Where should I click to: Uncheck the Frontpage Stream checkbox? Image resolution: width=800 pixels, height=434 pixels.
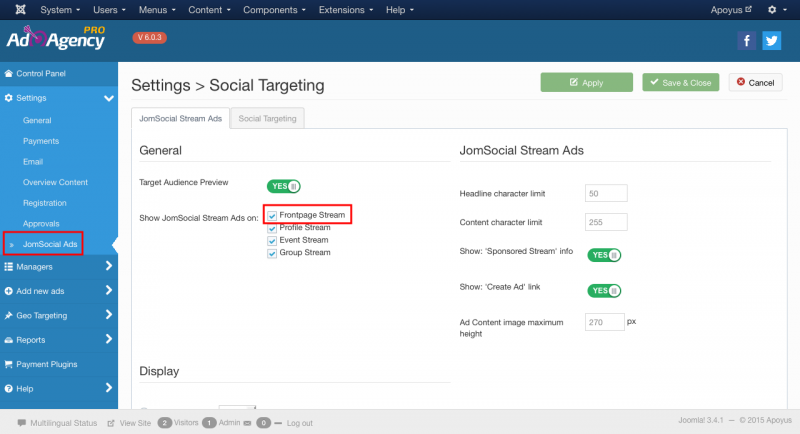[x=272, y=216]
